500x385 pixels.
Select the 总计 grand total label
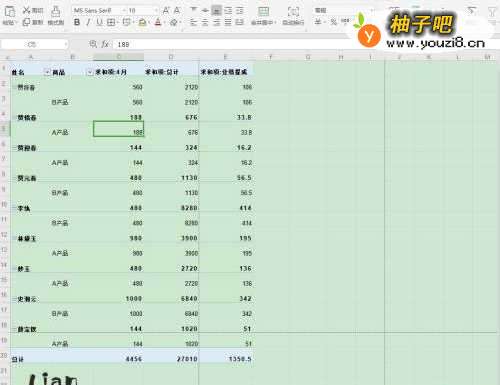tap(18, 359)
